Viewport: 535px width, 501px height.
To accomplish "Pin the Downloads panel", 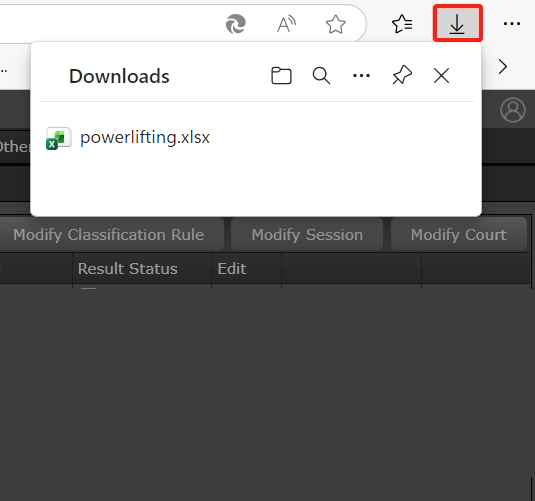I will click(402, 75).
